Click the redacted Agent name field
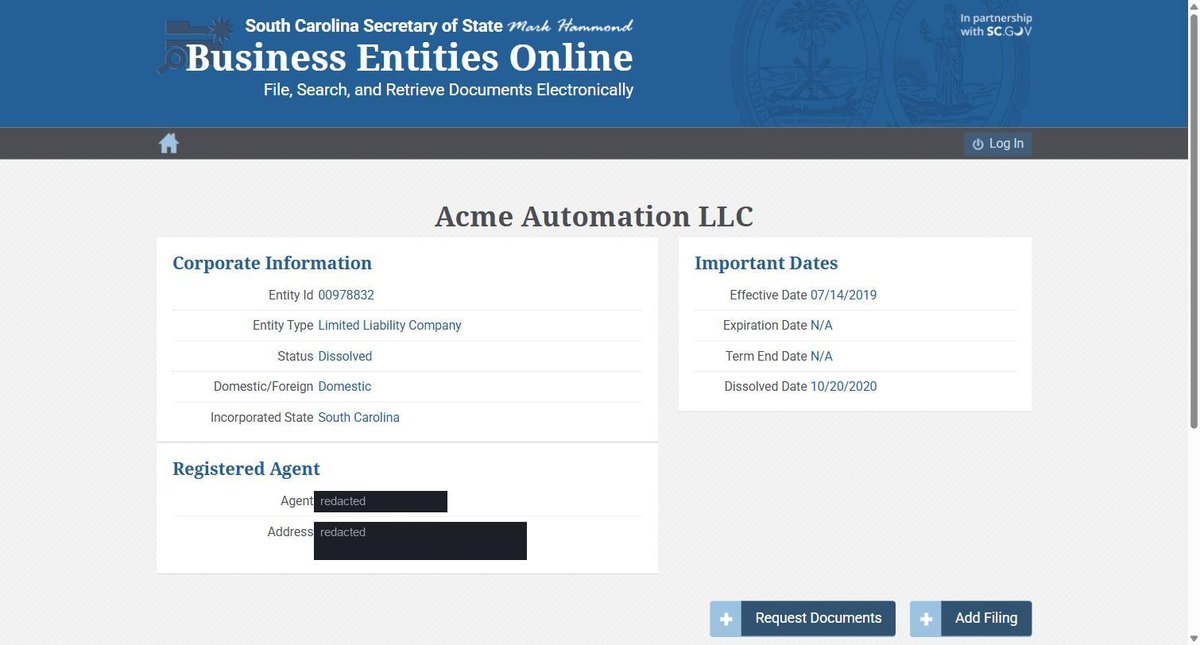Viewport: 1200px width, 645px height. tap(381, 501)
